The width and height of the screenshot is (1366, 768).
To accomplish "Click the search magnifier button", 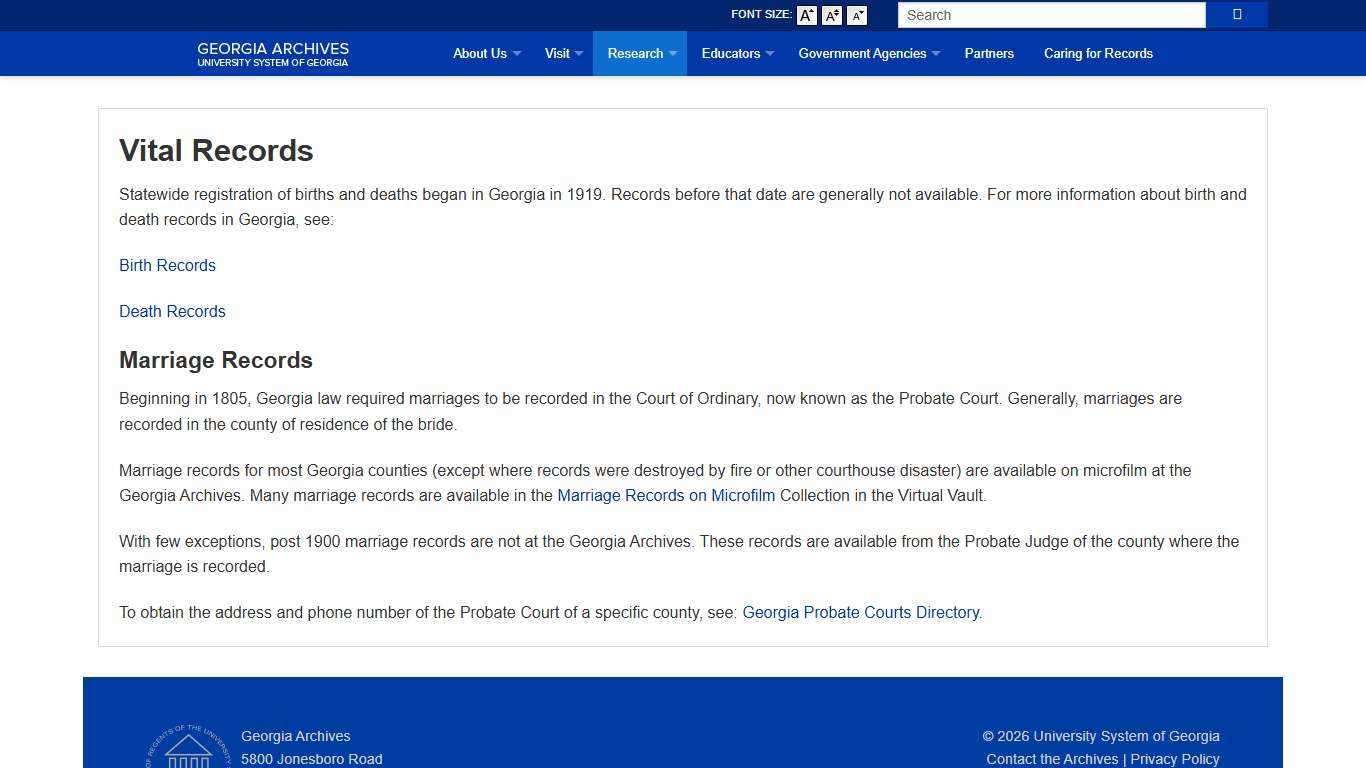I will click(x=1236, y=15).
